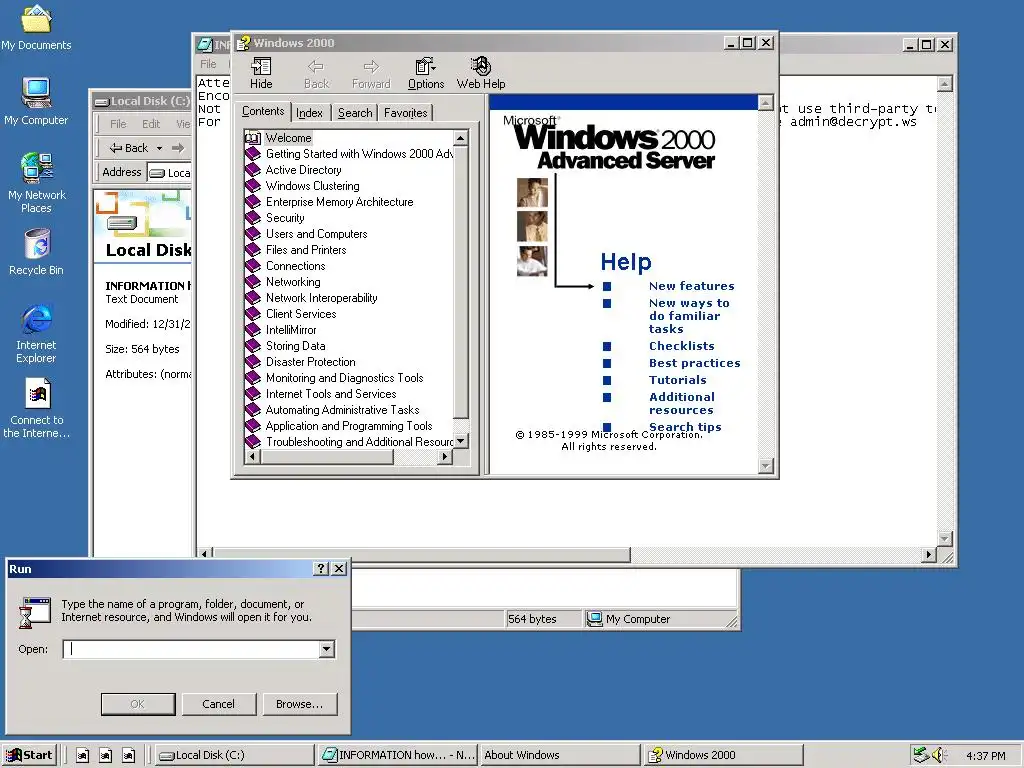This screenshot has width=1024, height=768.
Task: Select Users and Computers topic
Action: tap(316, 234)
